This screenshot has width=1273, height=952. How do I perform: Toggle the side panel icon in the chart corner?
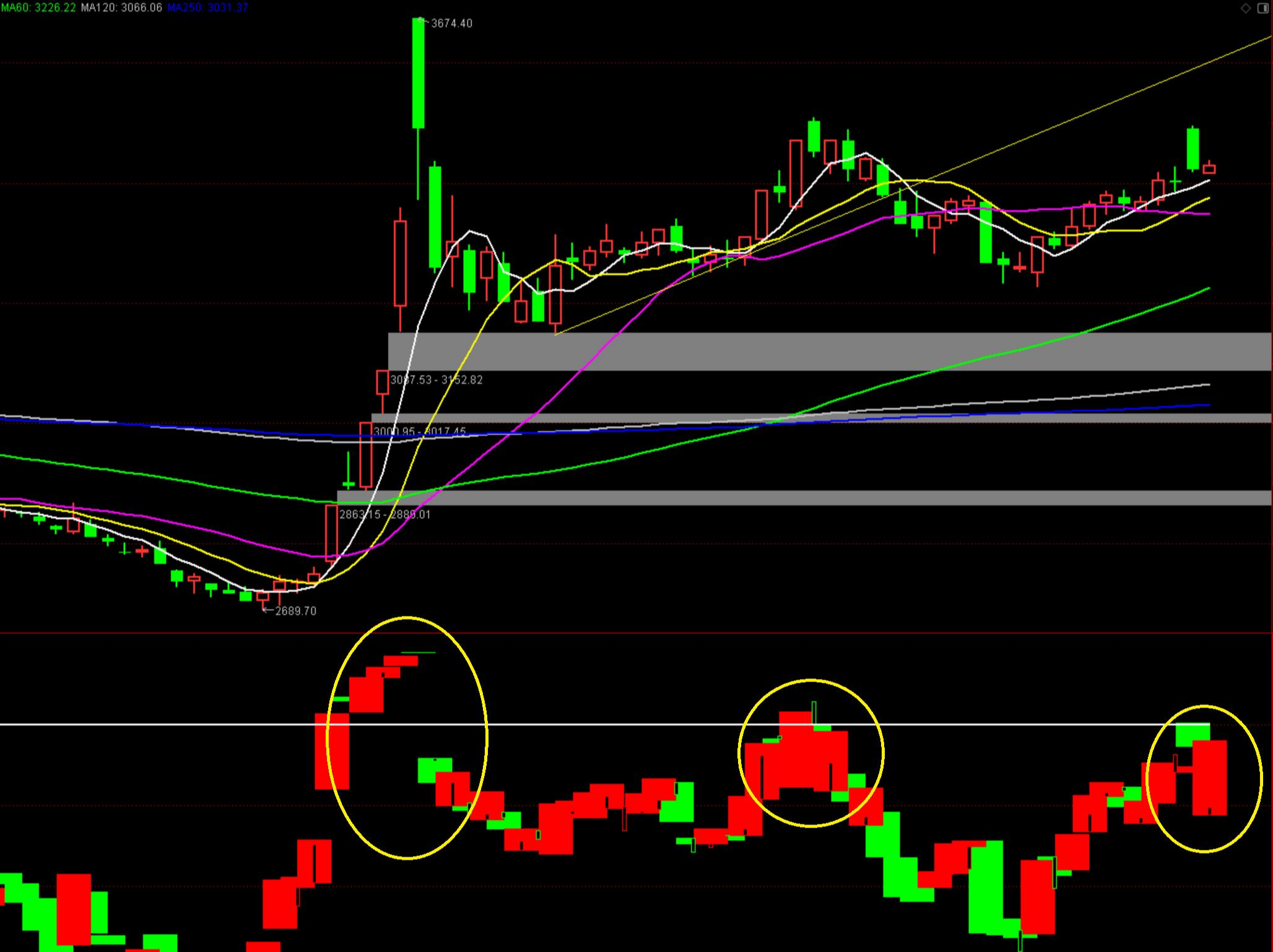click(x=1263, y=8)
